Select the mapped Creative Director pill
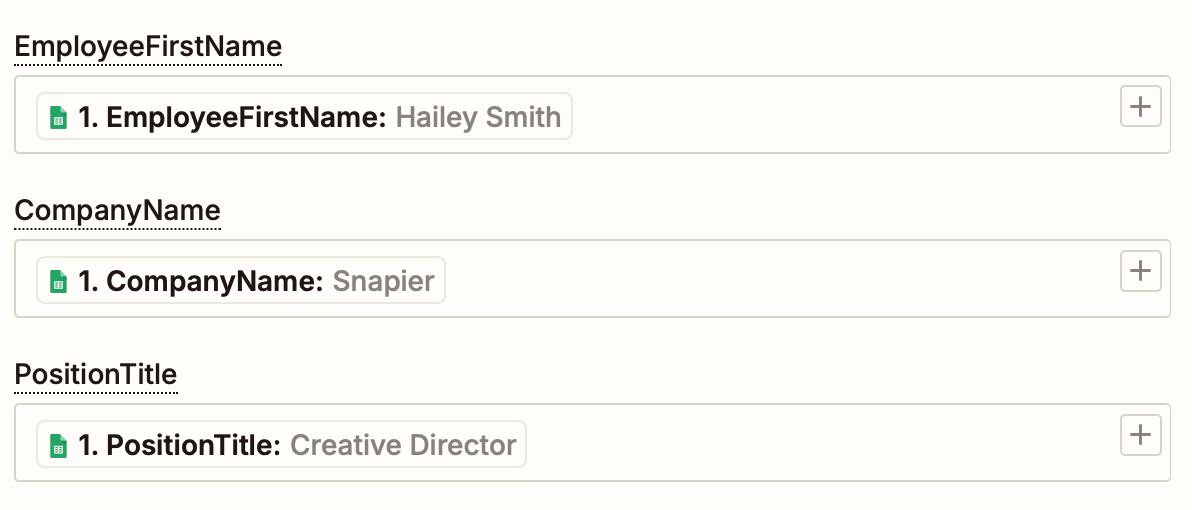This screenshot has width=1192, height=510. pos(281,445)
